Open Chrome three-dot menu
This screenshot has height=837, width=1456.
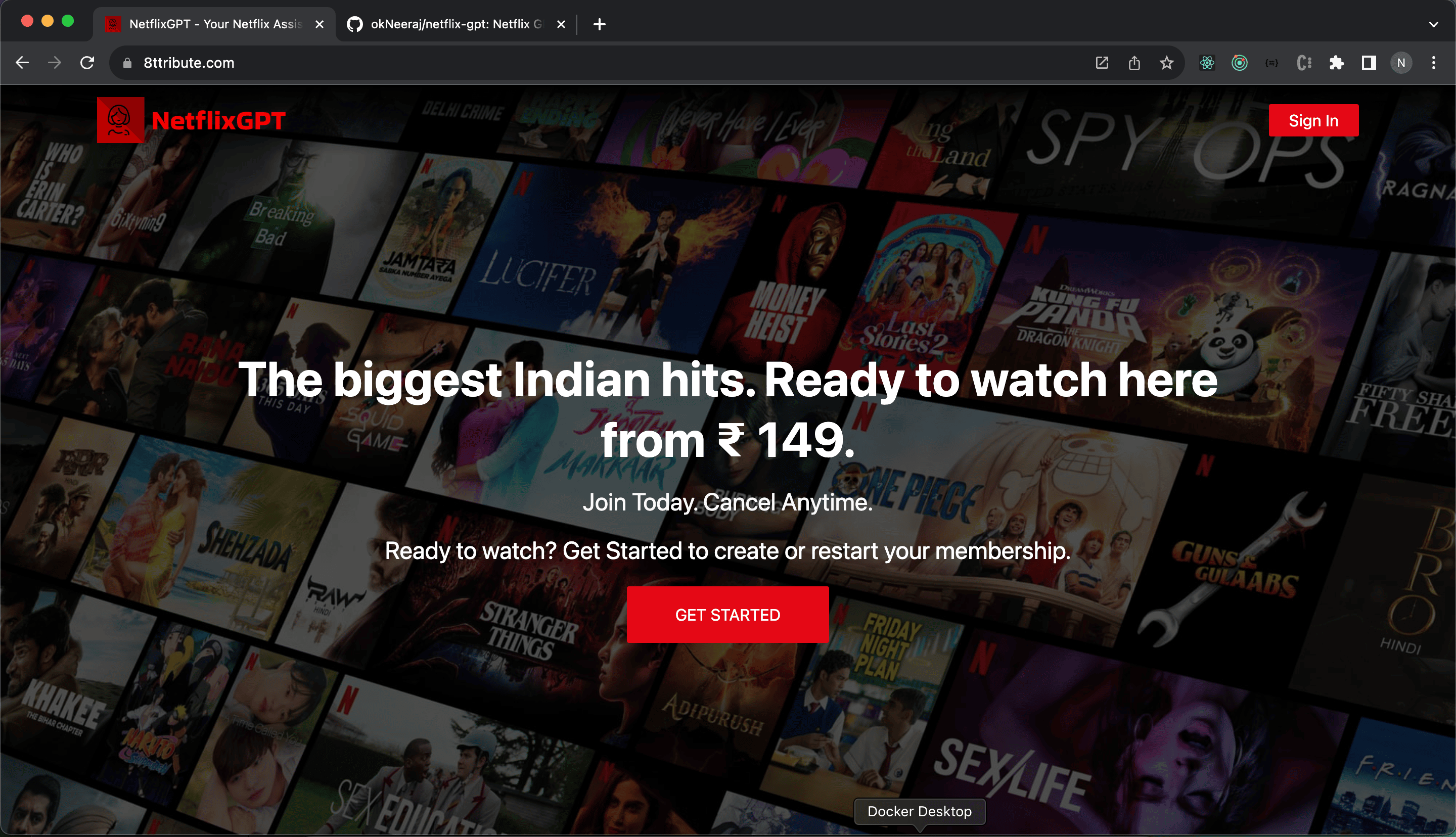(1434, 63)
